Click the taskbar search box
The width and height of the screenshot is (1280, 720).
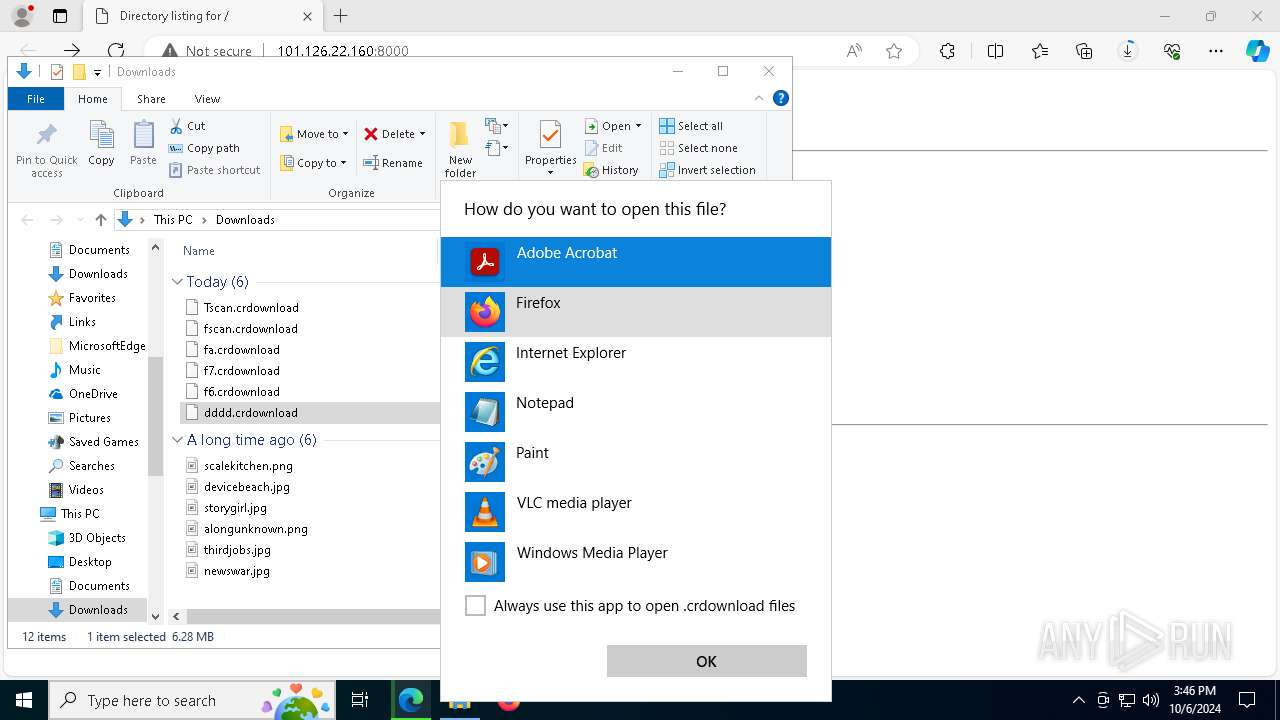pos(194,700)
